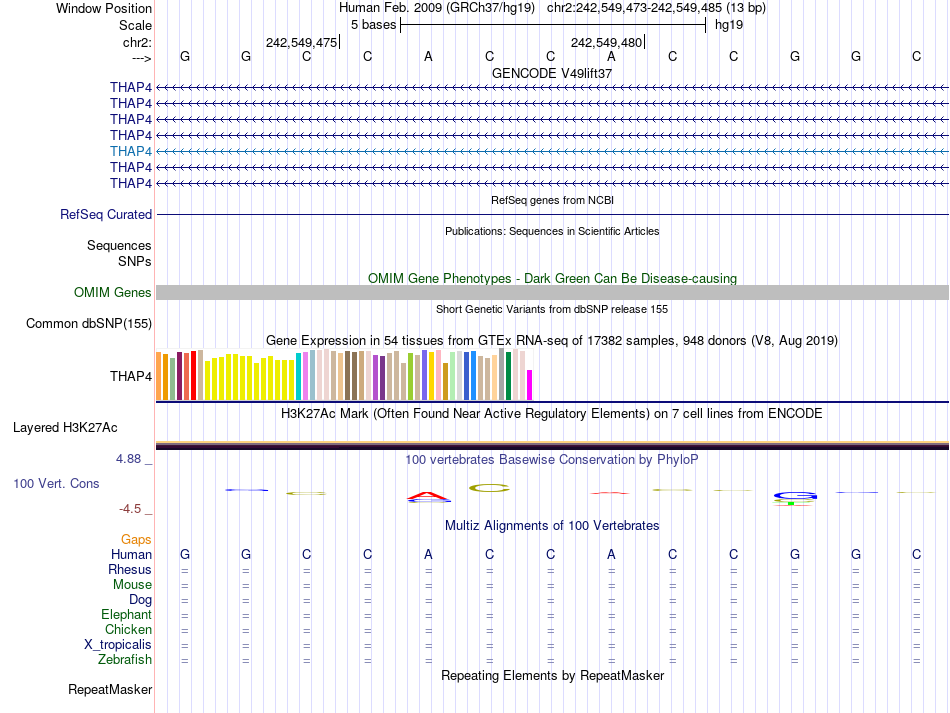Click the Human Feb. 2009 (GRCh37/hg19) assembly text
The height and width of the screenshot is (713, 950).
[x=437, y=8]
